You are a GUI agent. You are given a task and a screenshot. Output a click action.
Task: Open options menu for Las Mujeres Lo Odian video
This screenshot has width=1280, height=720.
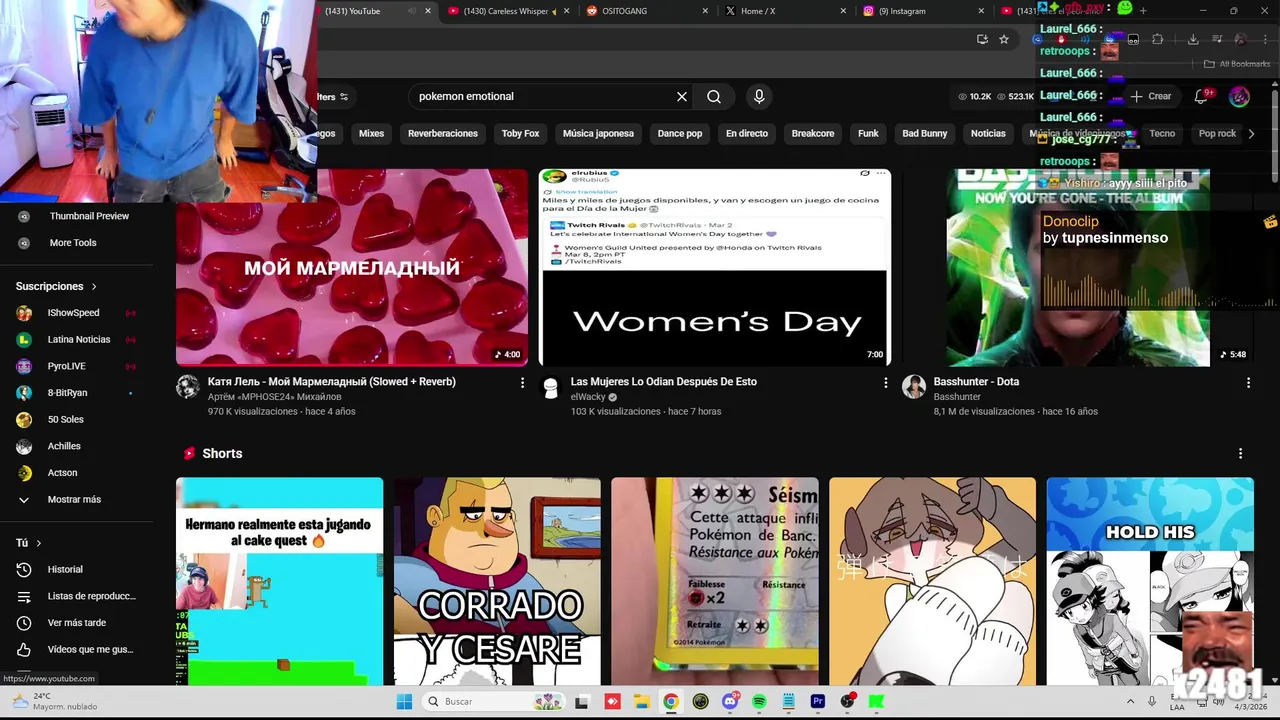click(x=885, y=382)
